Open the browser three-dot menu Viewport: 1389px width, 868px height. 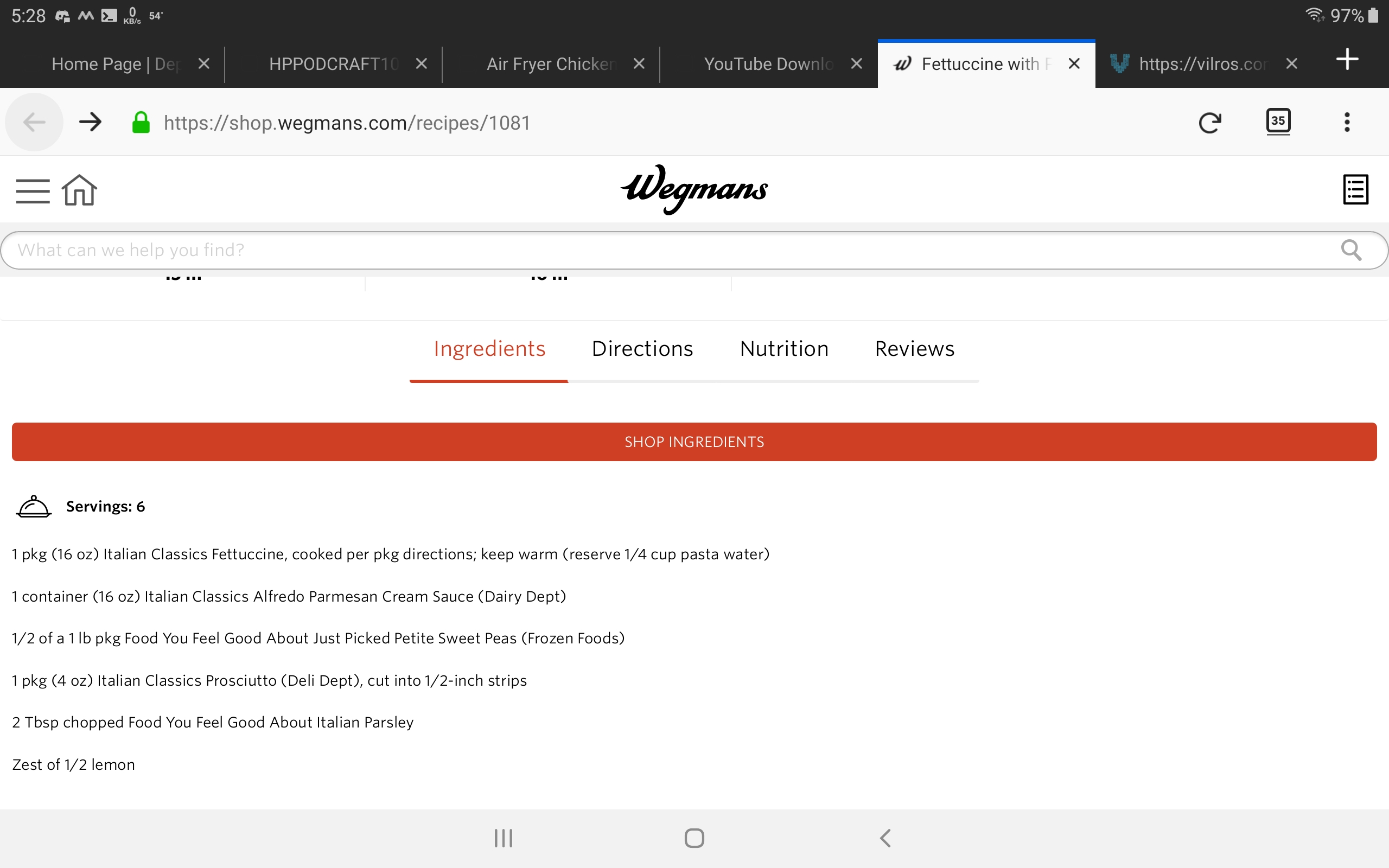[x=1347, y=122]
